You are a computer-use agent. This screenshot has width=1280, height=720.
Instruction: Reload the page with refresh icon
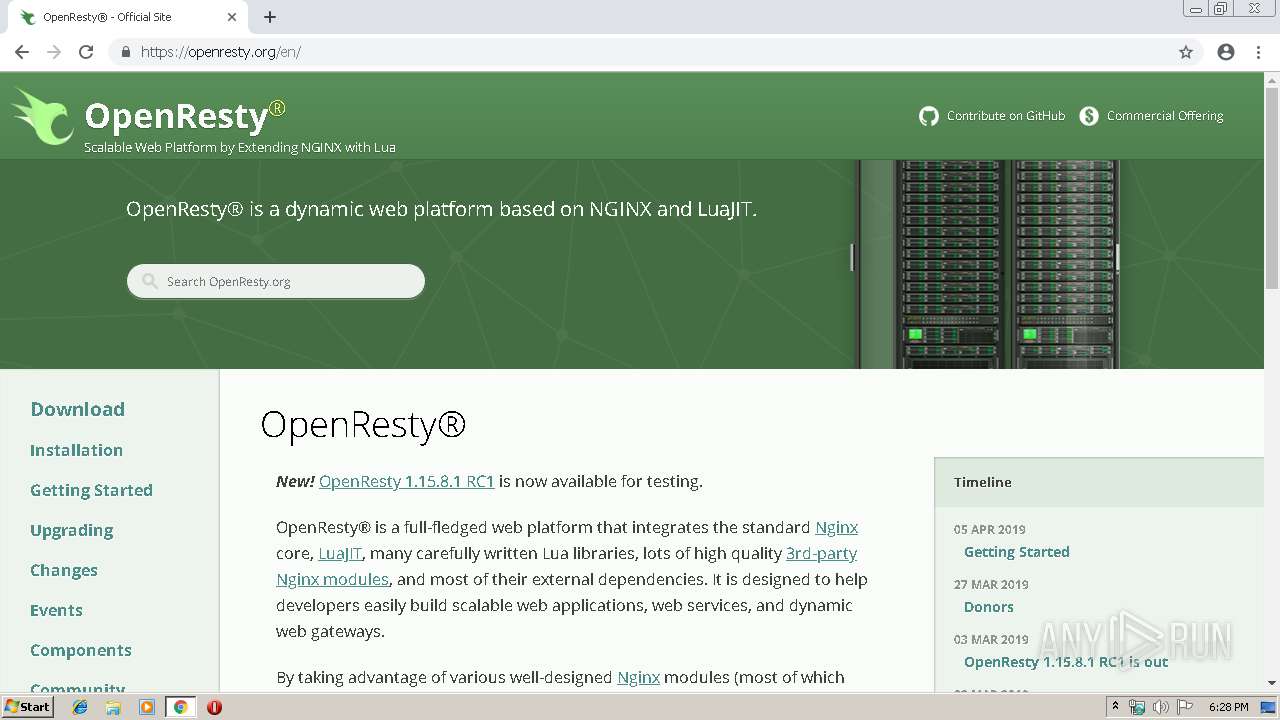pyautogui.click(x=86, y=52)
